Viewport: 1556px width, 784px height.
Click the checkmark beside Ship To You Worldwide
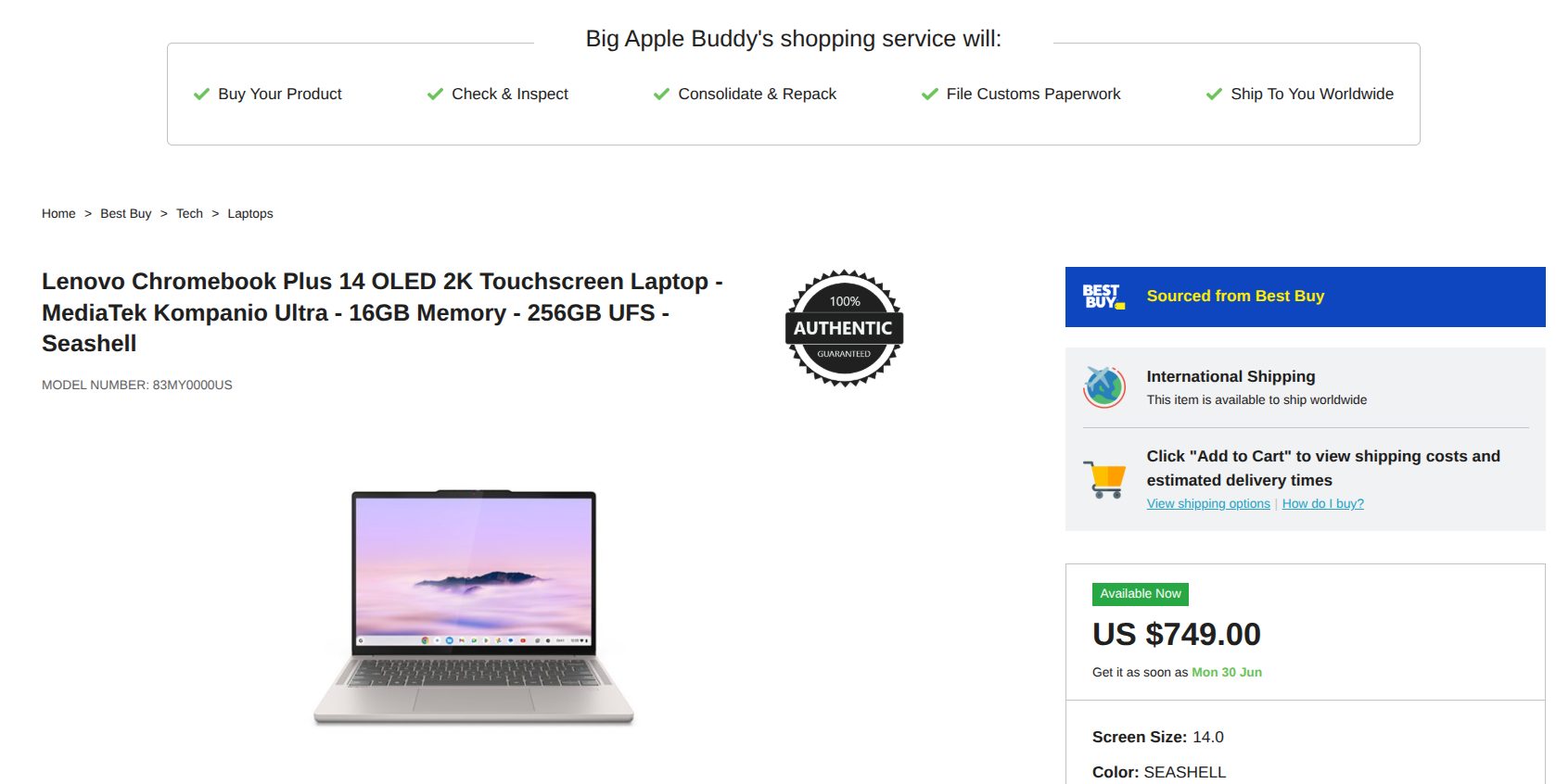click(x=1214, y=95)
